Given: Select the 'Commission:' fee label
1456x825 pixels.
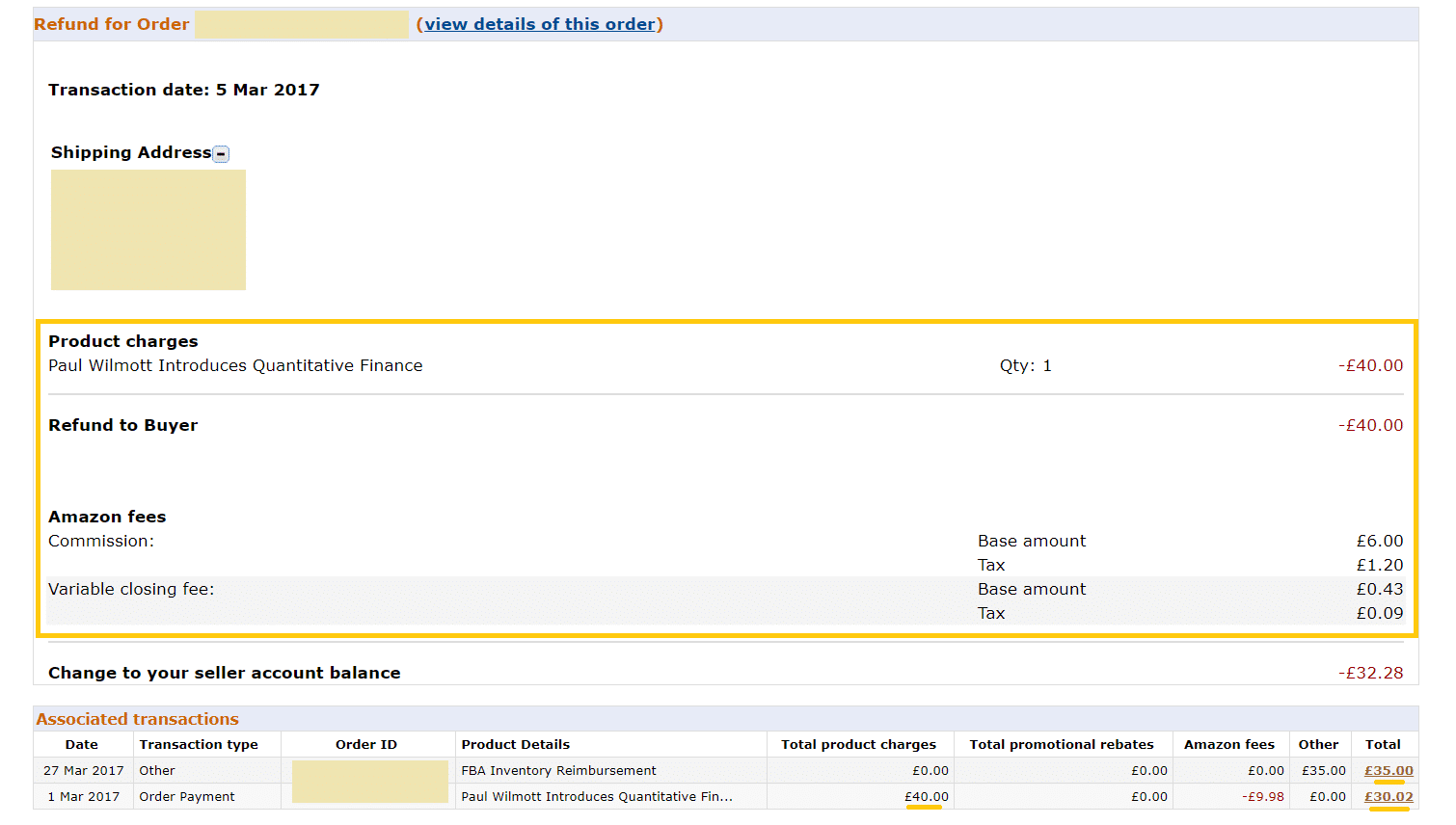Looking at the screenshot, I should point(101,541).
